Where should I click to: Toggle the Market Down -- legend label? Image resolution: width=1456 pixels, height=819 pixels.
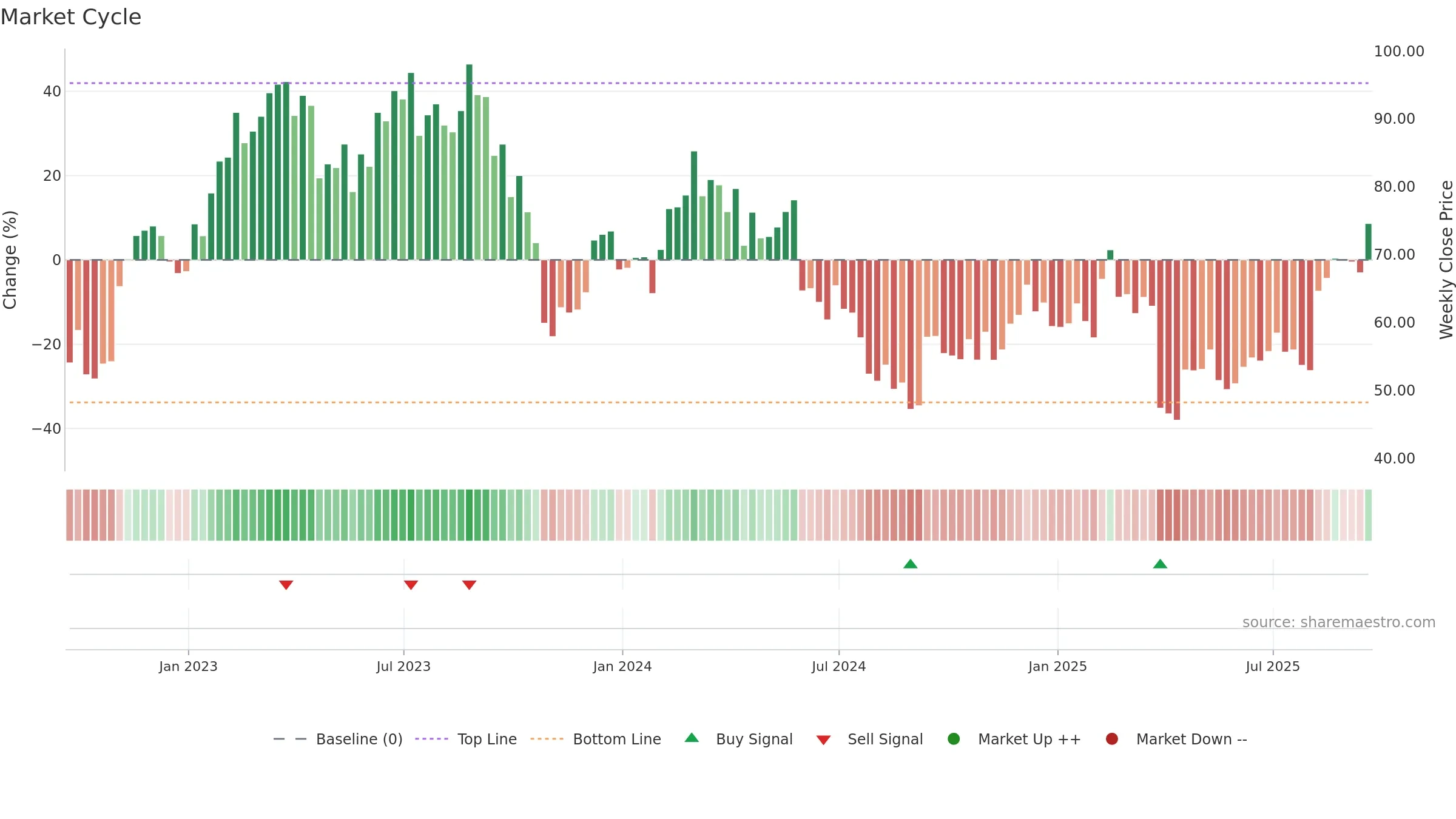point(1191,739)
